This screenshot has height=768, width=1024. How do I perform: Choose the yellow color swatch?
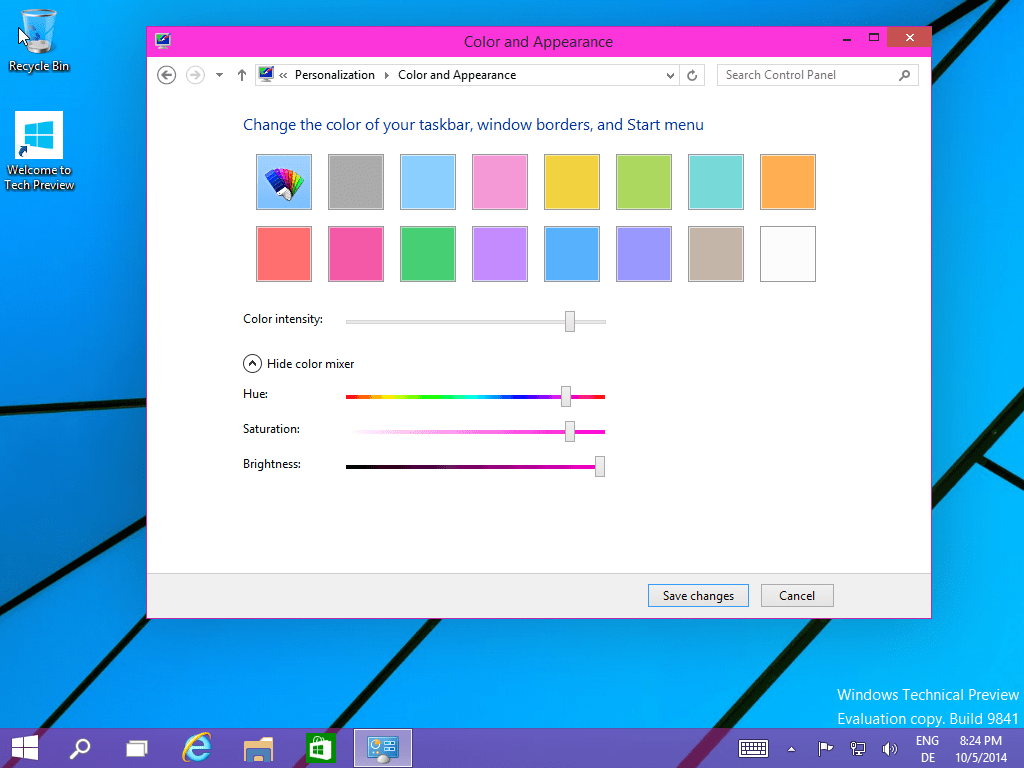[572, 182]
